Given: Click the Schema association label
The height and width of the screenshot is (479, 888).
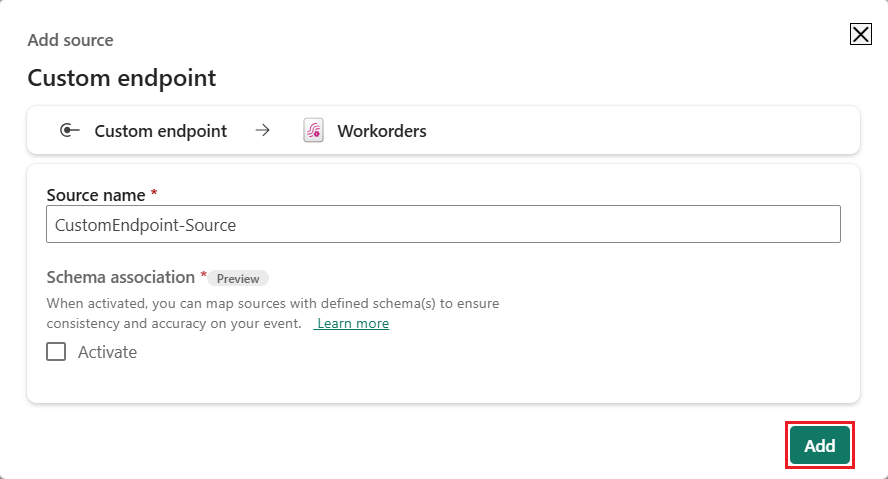Looking at the screenshot, I should point(120,277).
